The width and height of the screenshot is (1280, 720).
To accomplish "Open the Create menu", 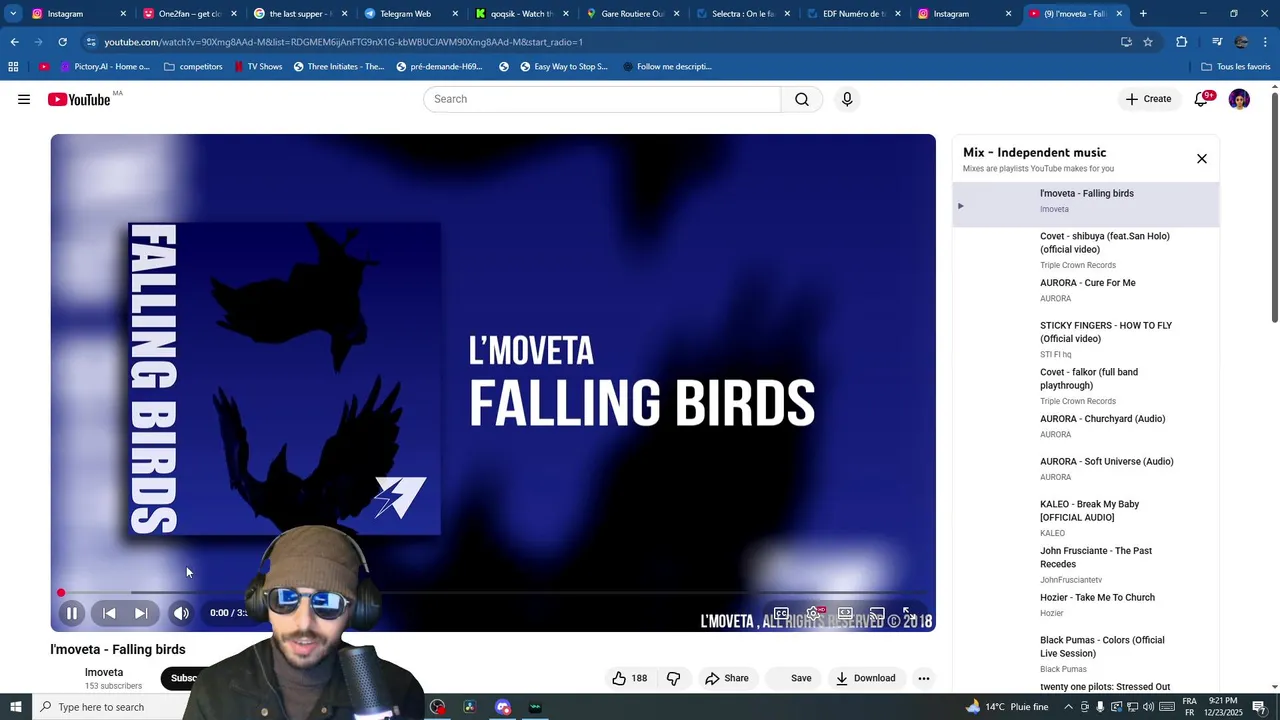I will pyautogui.click(x=1148, y=99).
